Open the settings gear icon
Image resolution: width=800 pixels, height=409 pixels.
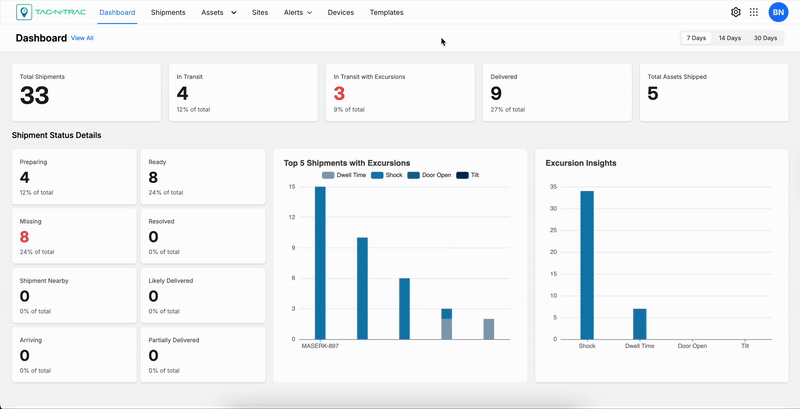click(735, 12)
